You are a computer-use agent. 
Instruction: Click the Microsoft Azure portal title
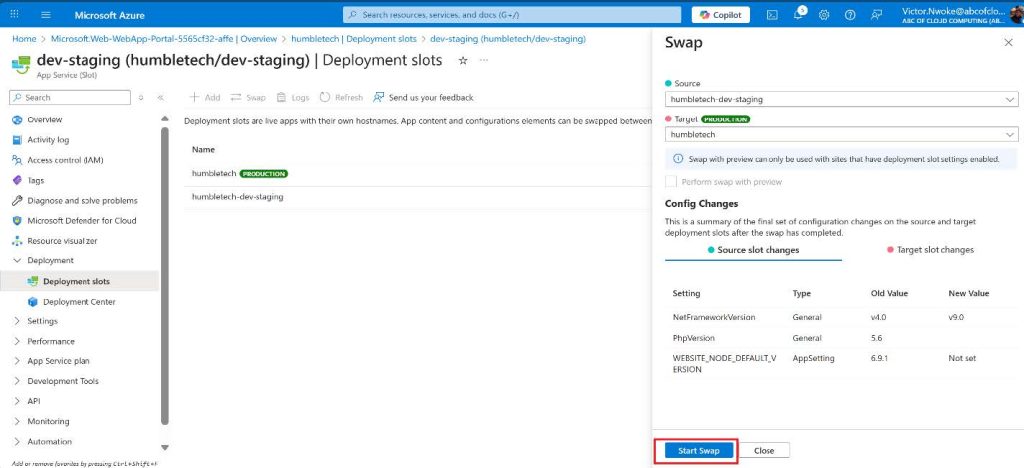click(110, 14)
